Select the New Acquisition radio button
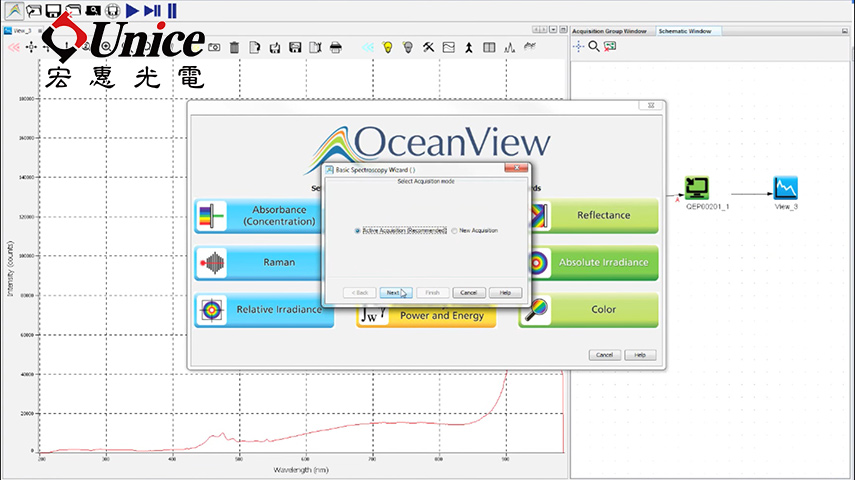This screenshot has width=855, height=480. pyautogui.click(x=454, y=231)
